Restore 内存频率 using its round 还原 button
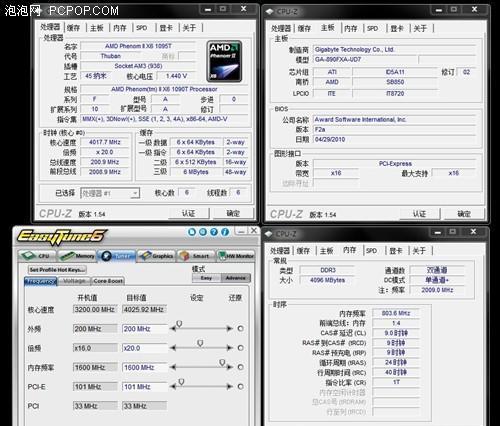Viewport: 500px width, 426px height. point(240,367)
